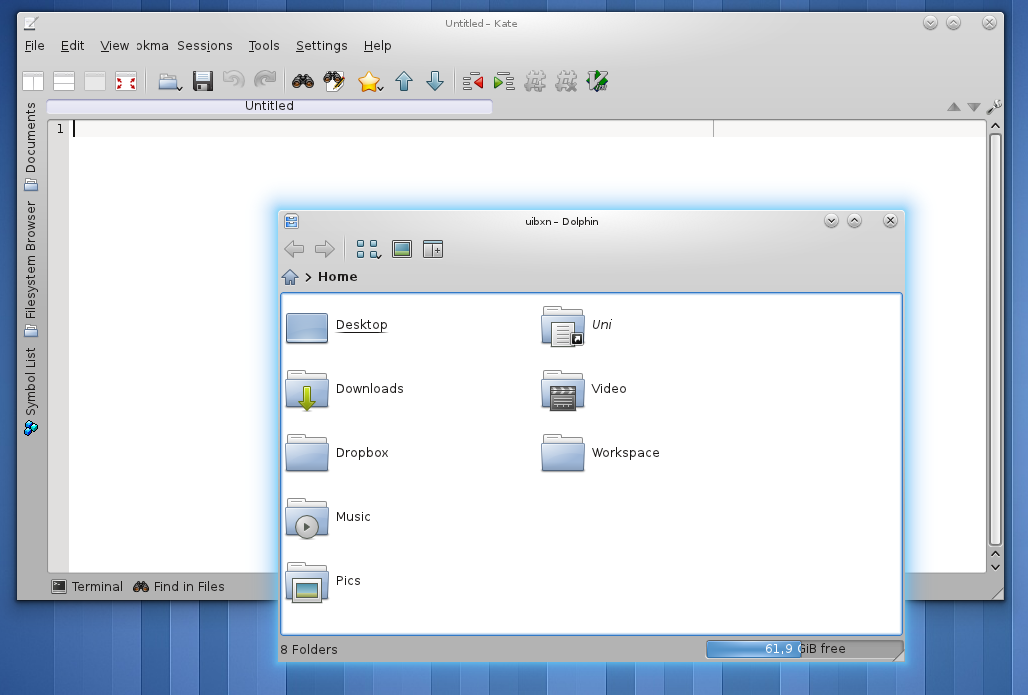Screen dimensions: 1028x695
Task: Go back in Dolphin toolbar
Action: (294, 249)
